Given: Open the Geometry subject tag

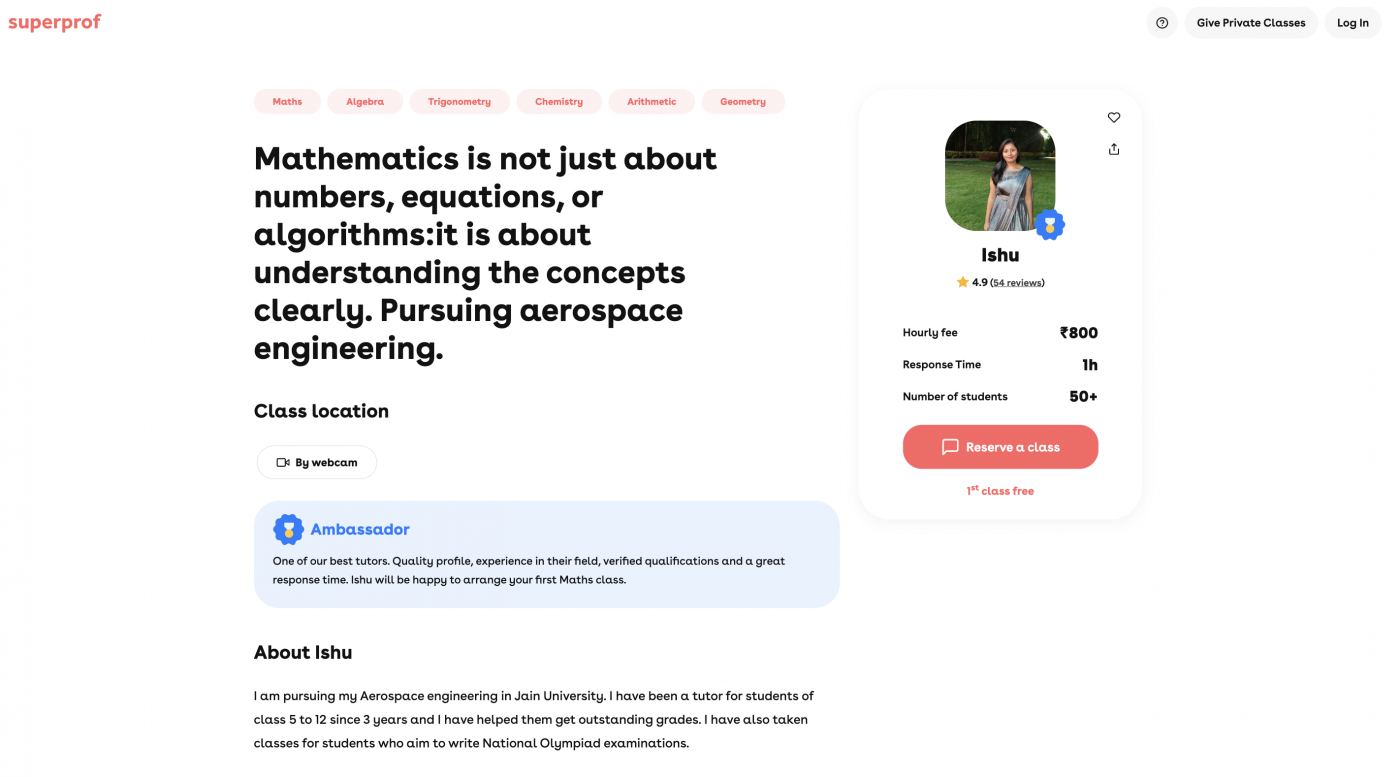Looking at the screenshot, I should click(x=743, y=102).
